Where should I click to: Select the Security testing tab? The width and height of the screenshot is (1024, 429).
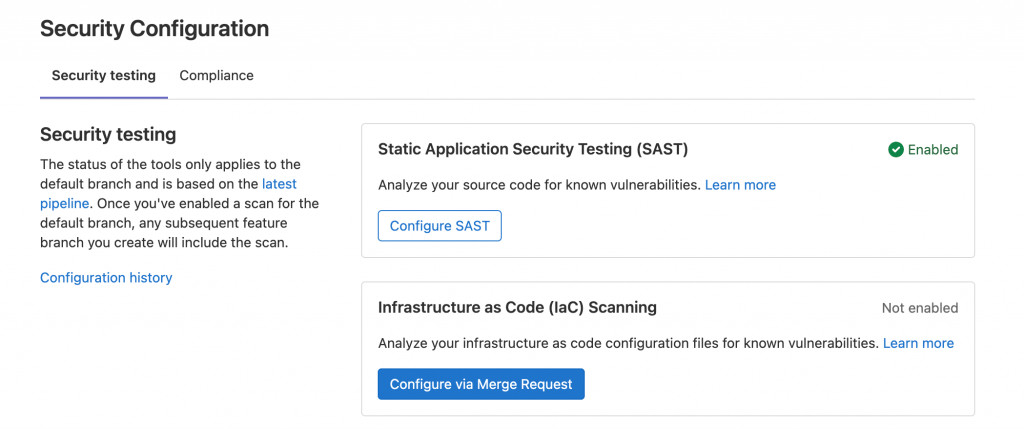click(104, 76)
